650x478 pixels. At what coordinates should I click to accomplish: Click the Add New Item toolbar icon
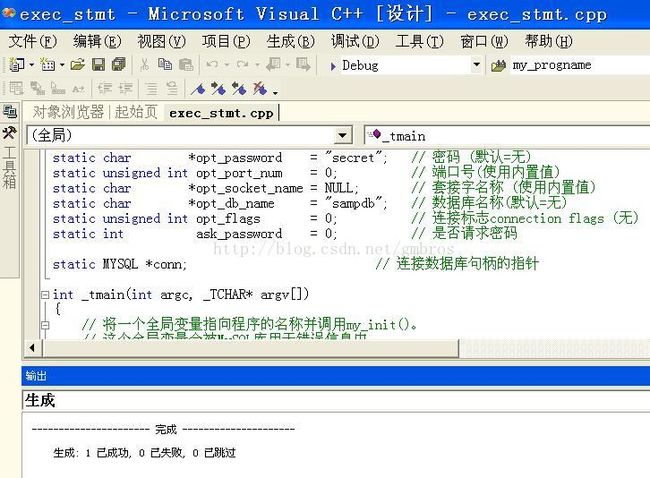click(x=48, y=65)
